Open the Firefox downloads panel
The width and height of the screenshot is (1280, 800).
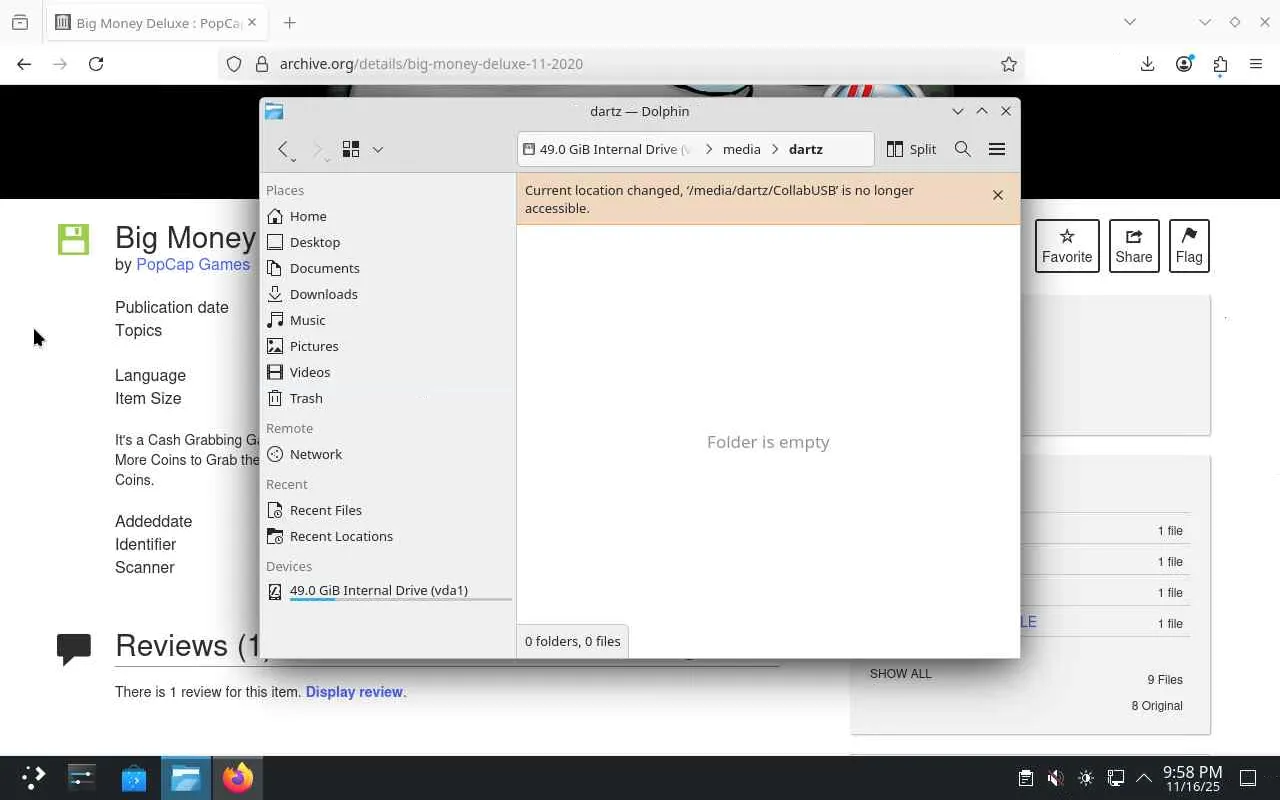pos(1147,64)
